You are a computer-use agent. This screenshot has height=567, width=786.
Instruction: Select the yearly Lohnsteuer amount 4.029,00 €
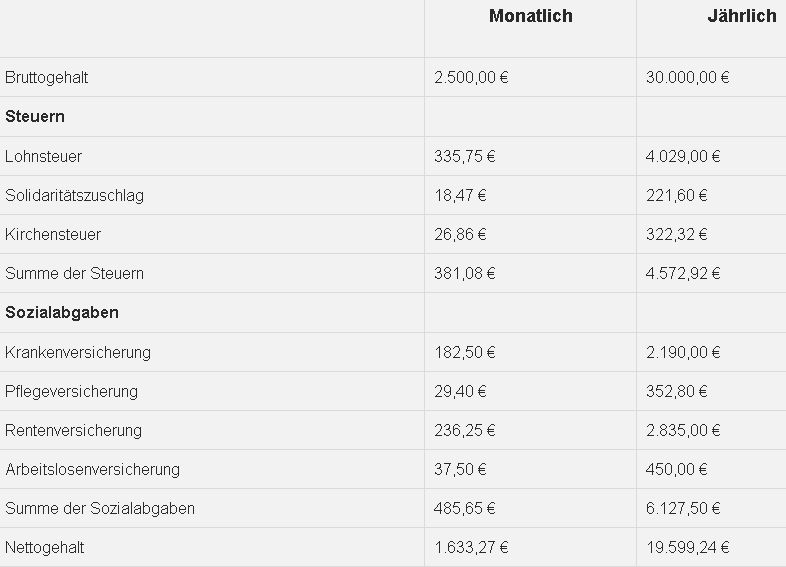coord(683,156)
